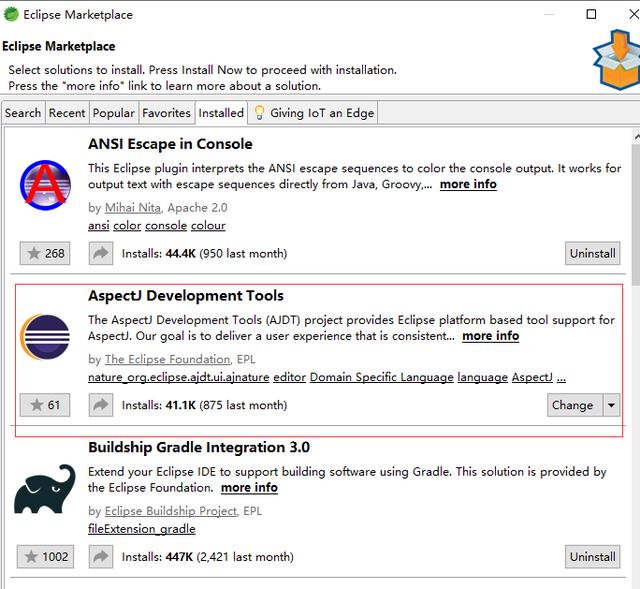Viewport: 640px width, 589px height.
Task: Open The Eclipse Foundation author link
Action: tap(167, 360)
